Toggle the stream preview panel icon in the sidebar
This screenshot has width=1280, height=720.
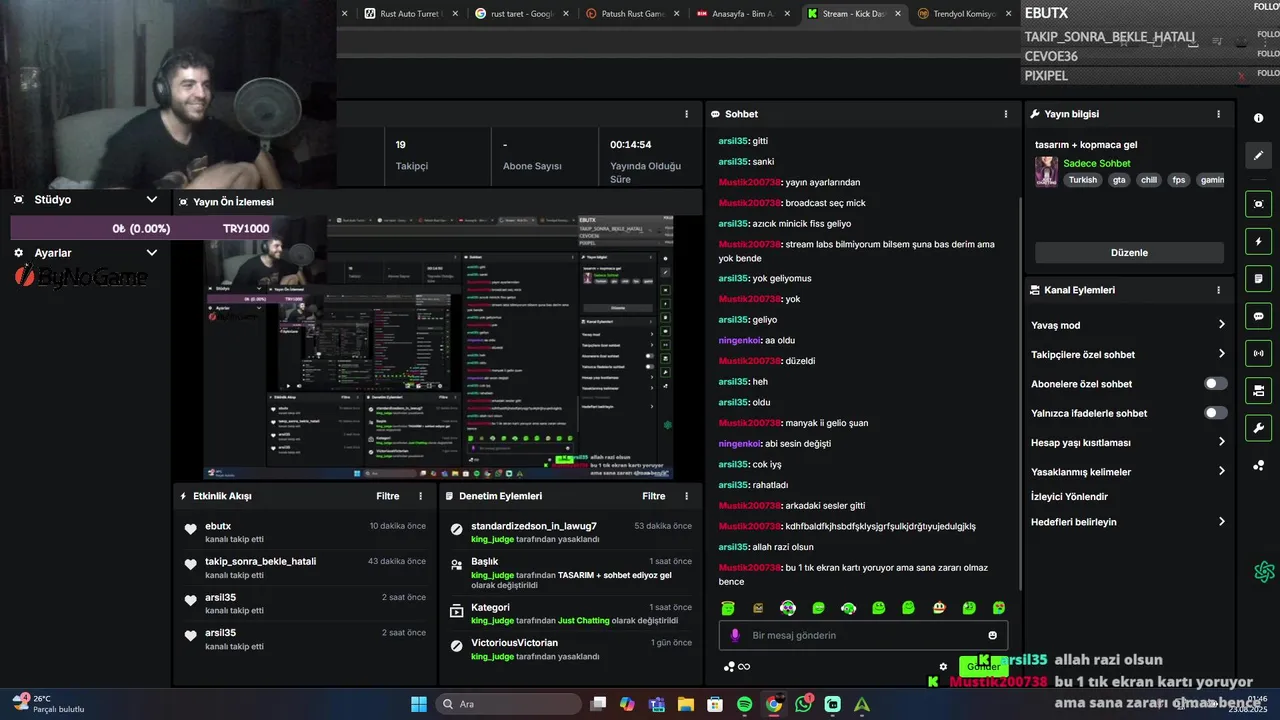pyautogui.click(x=1258, y=204)
